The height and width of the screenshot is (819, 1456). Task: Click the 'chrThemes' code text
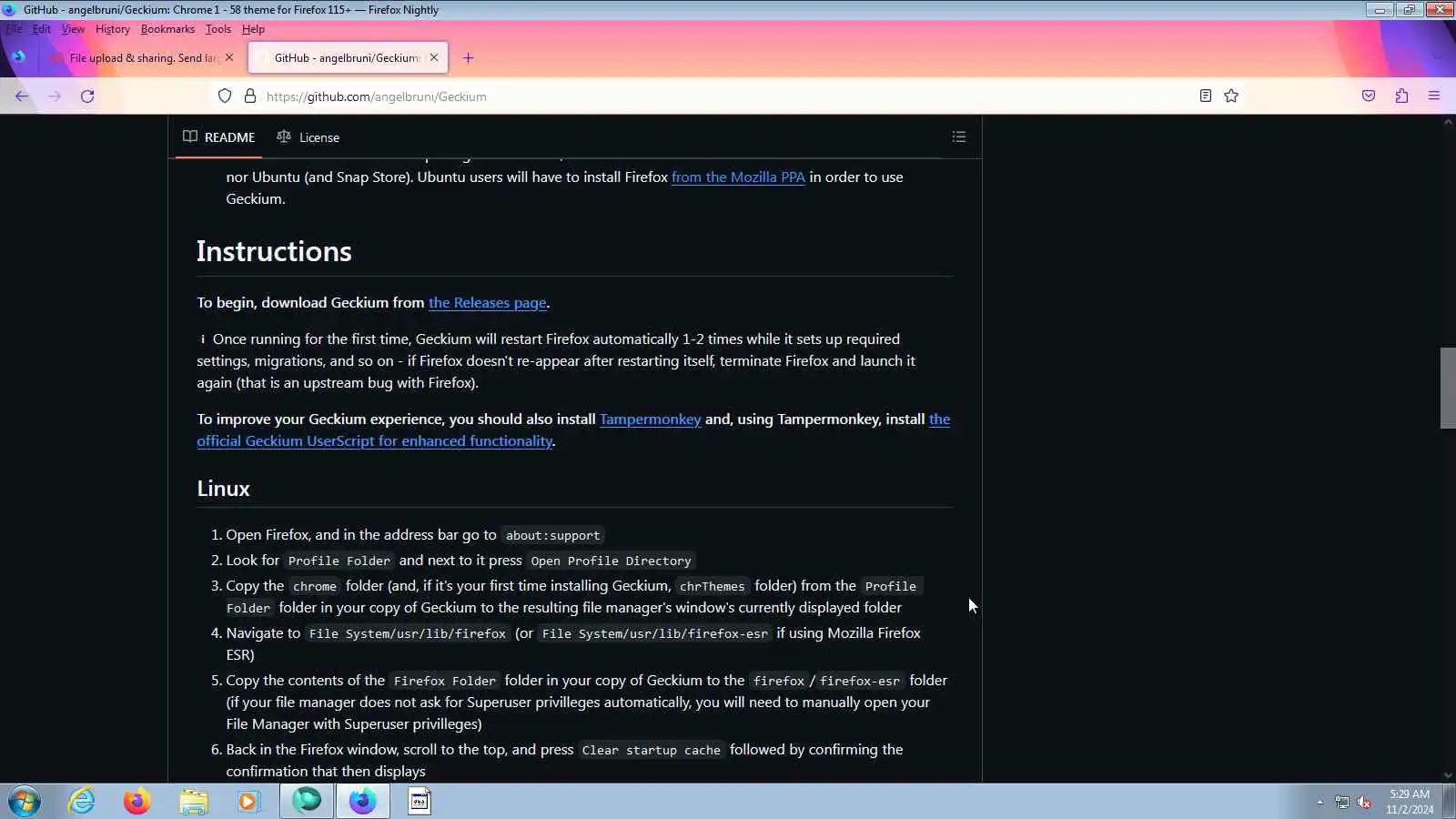click(x=712, y=587)
